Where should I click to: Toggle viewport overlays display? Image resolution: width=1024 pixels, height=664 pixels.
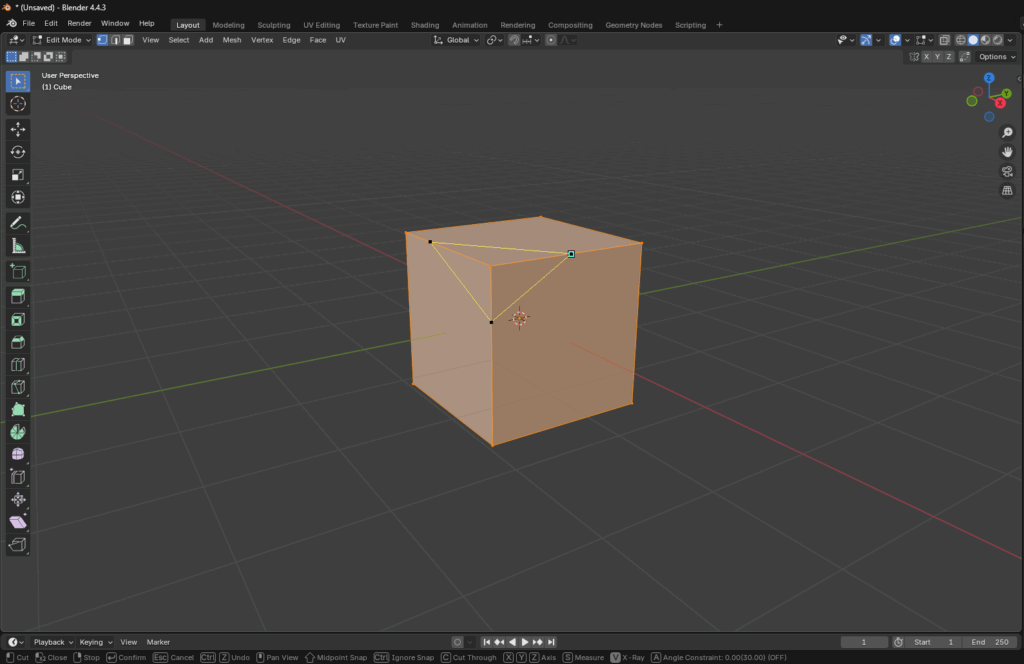pyautogui.click(x=895, y=40)
